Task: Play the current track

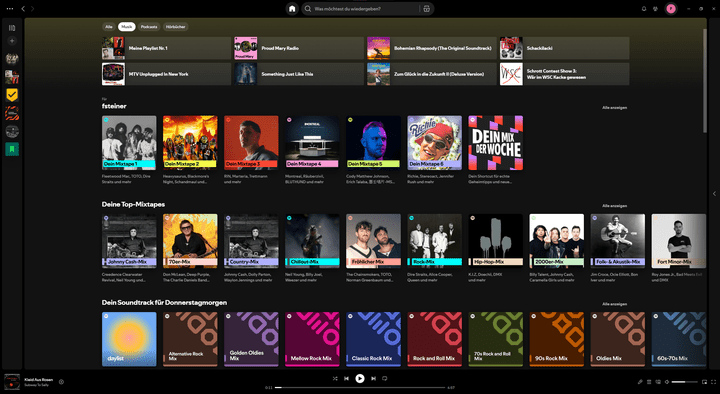Action: (360, 378)
